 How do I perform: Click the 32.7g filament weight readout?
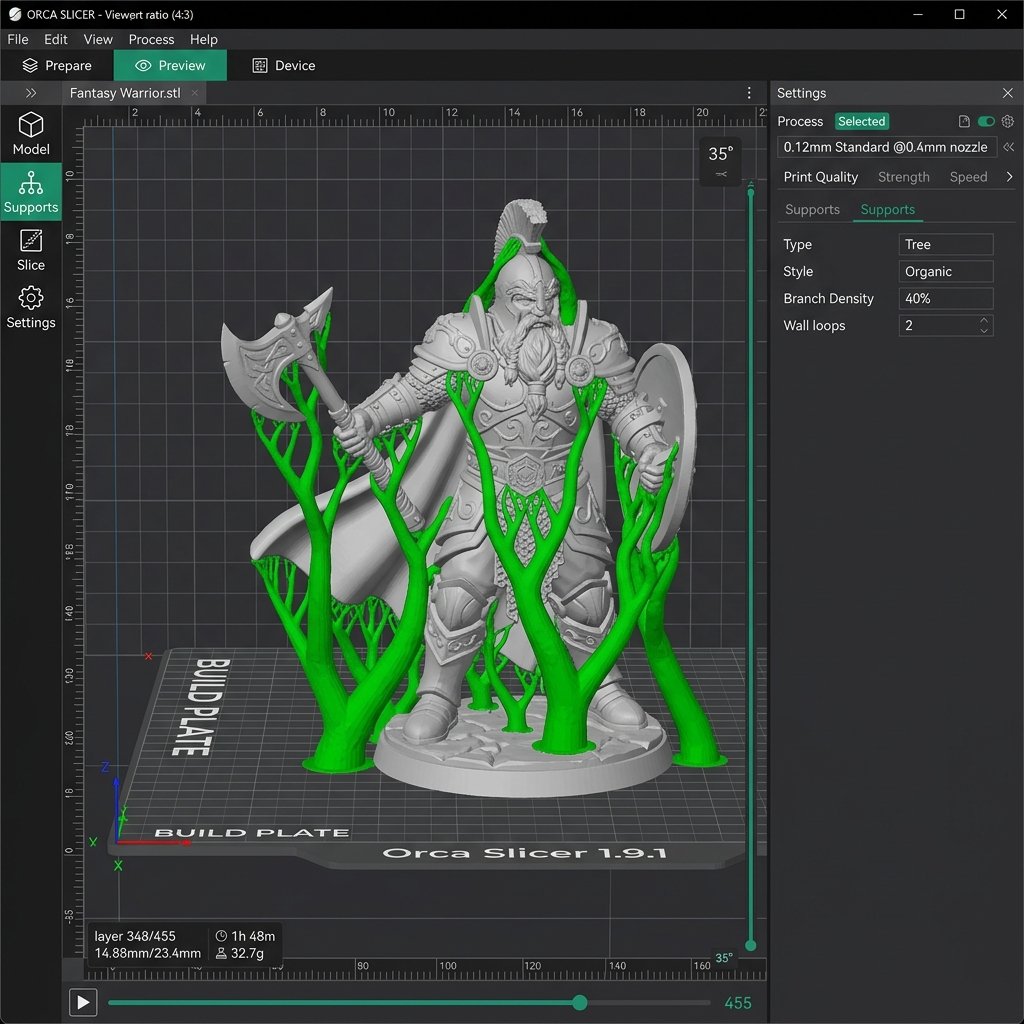[240, 953]
